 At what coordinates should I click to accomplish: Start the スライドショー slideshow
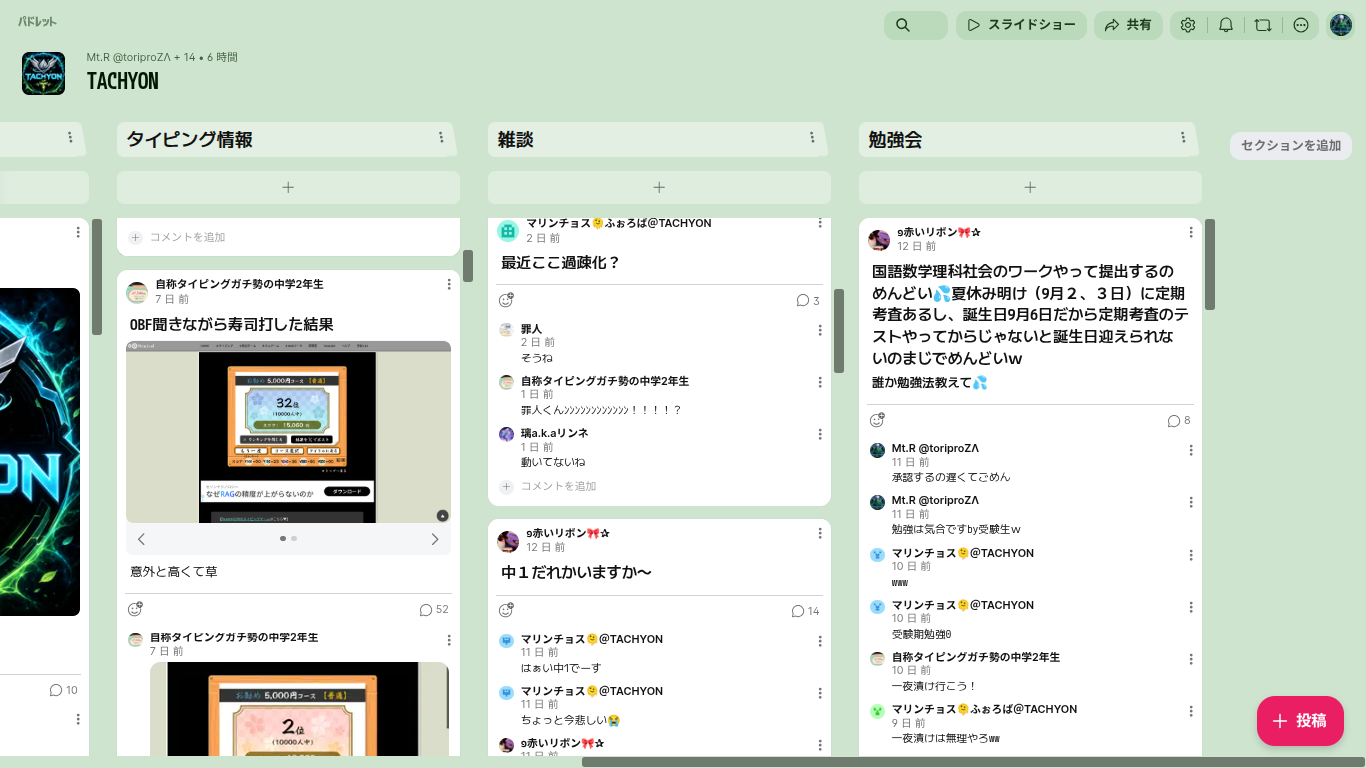[1021, 25]
